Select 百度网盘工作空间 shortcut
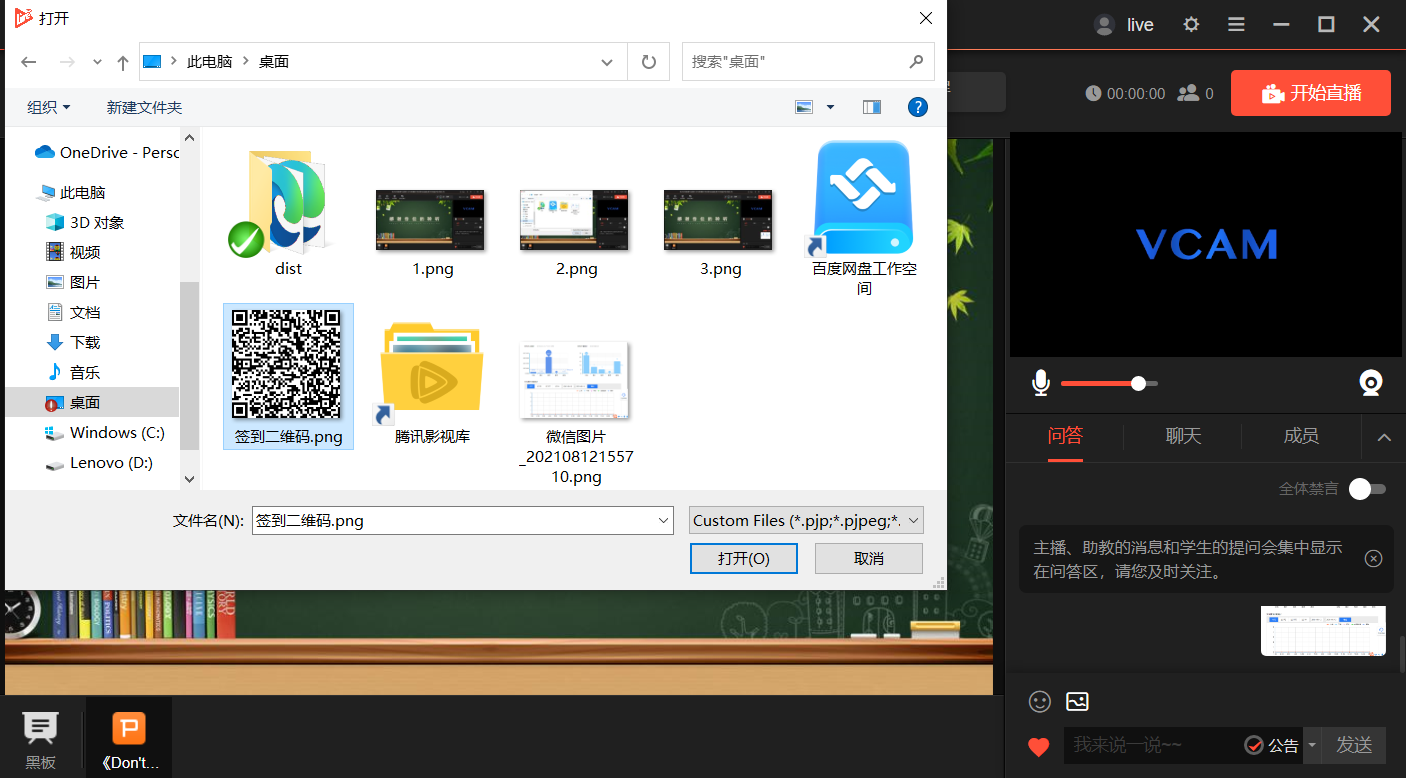 [x=864, y=218]
